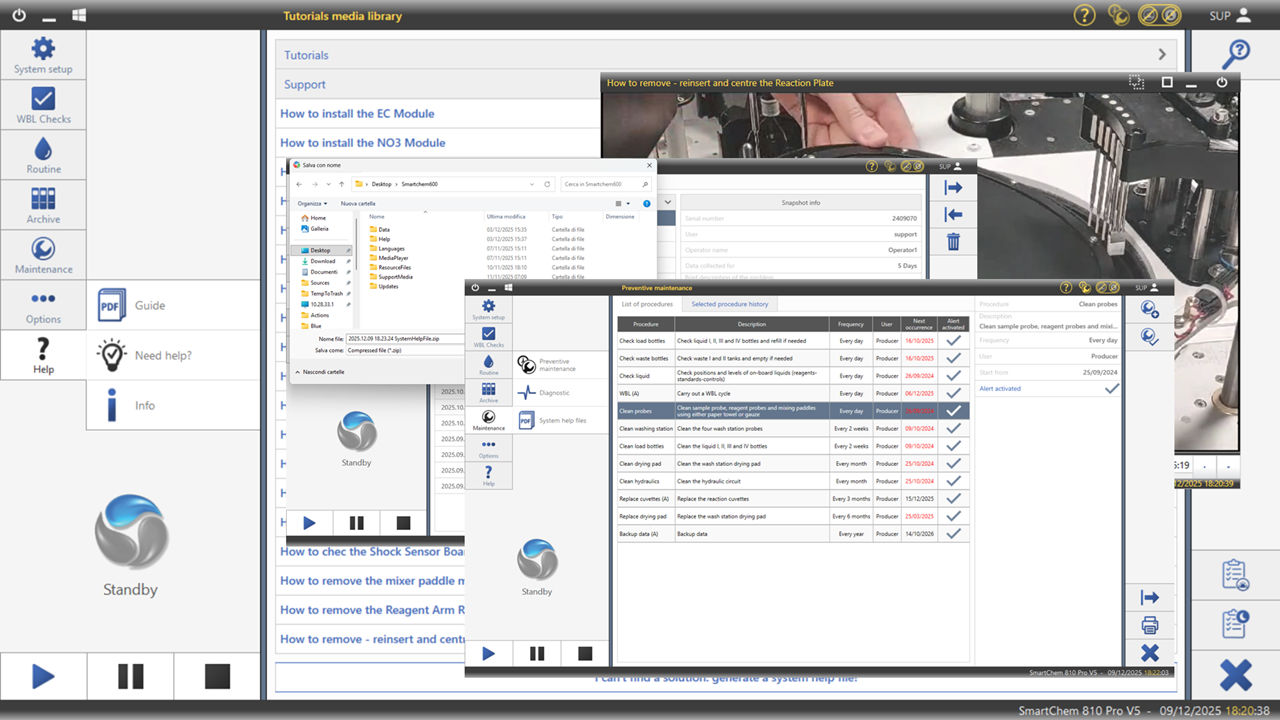Click the large Stop button in main window
The width and height of the screenshot is (1280, 720).
point(217,677)
